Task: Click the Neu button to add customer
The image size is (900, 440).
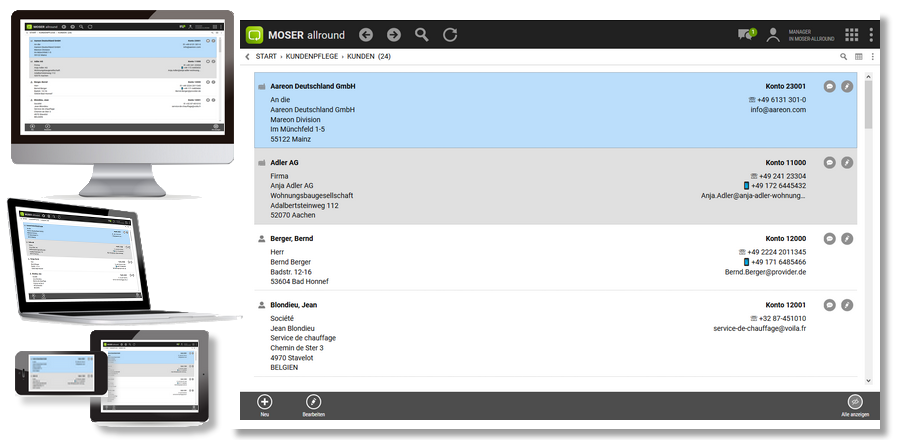Action: [x=265, y=402]
